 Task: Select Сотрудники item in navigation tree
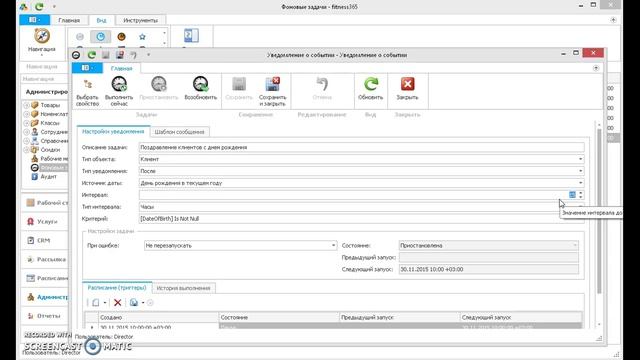click(x=54, y=132)
